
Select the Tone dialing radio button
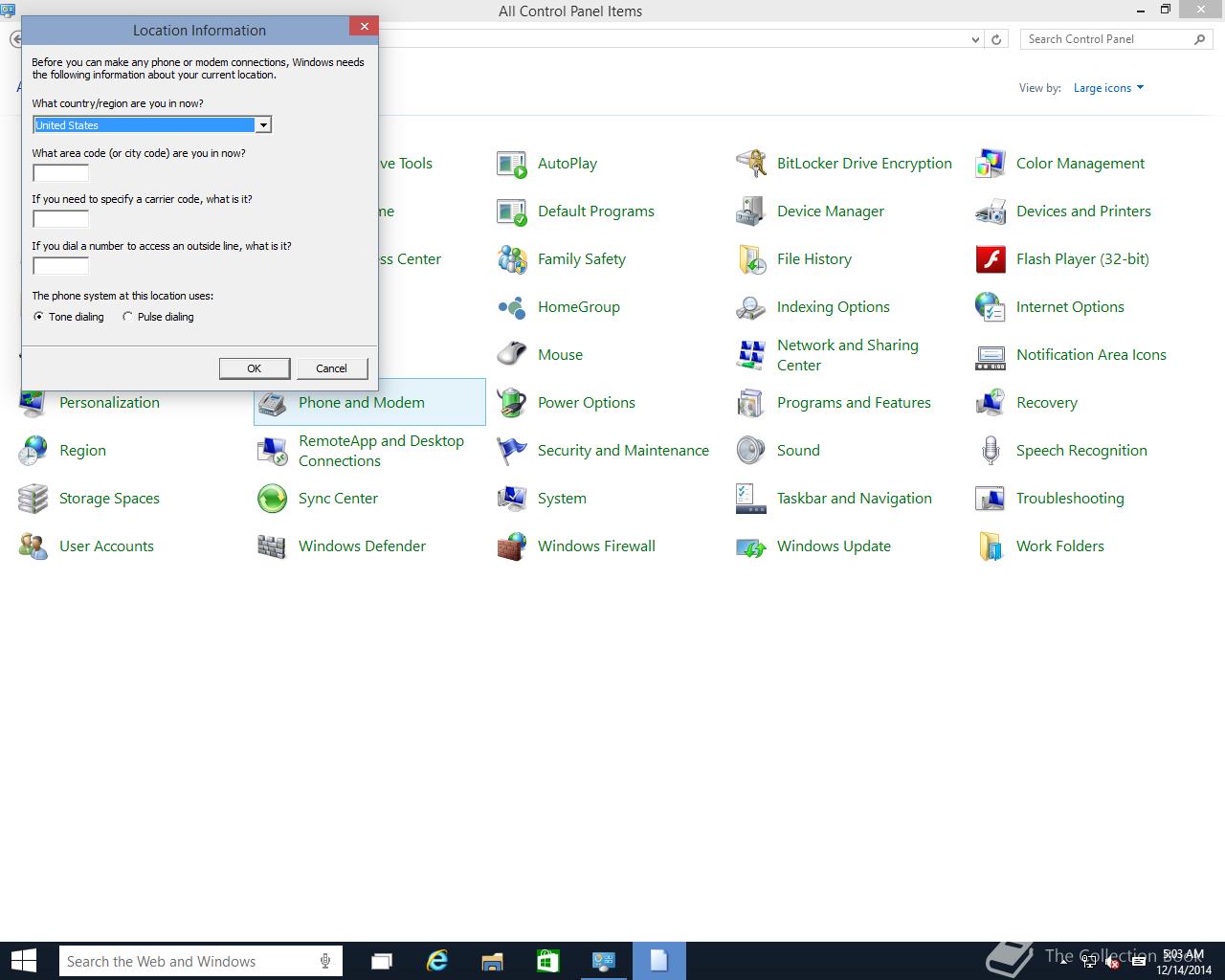(x=38, y=317)
